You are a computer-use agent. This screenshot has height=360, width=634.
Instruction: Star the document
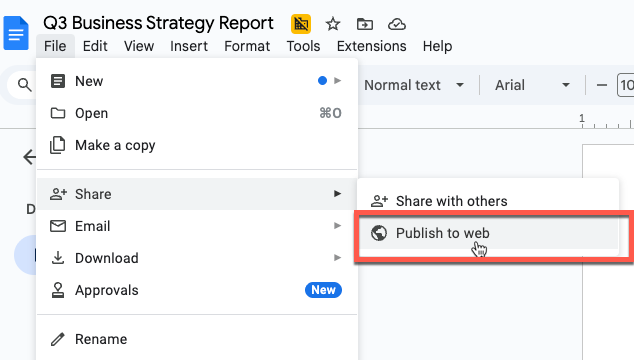(x=333, y=24)
